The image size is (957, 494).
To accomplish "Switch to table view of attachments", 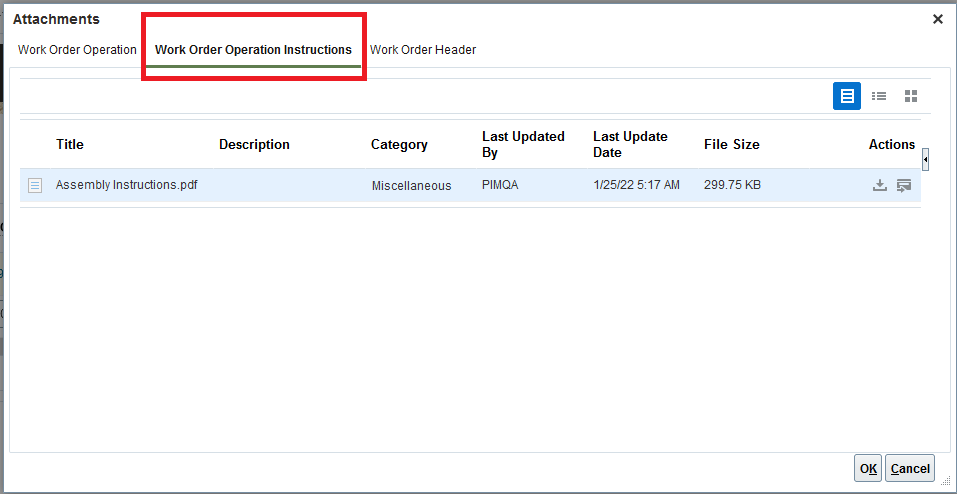I will point(847,96).
